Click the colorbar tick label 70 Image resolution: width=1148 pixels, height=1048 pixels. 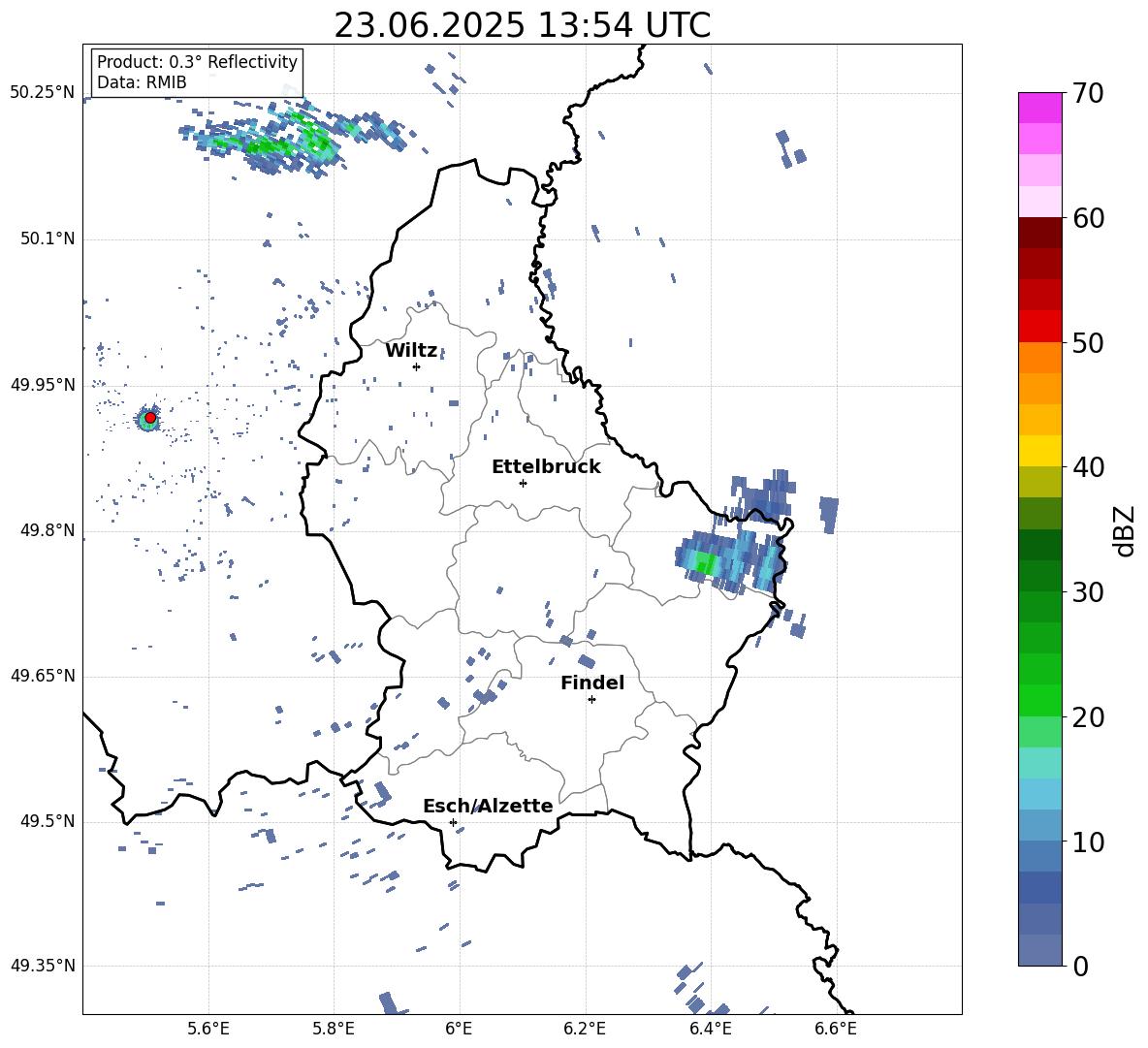point(1088,93)
